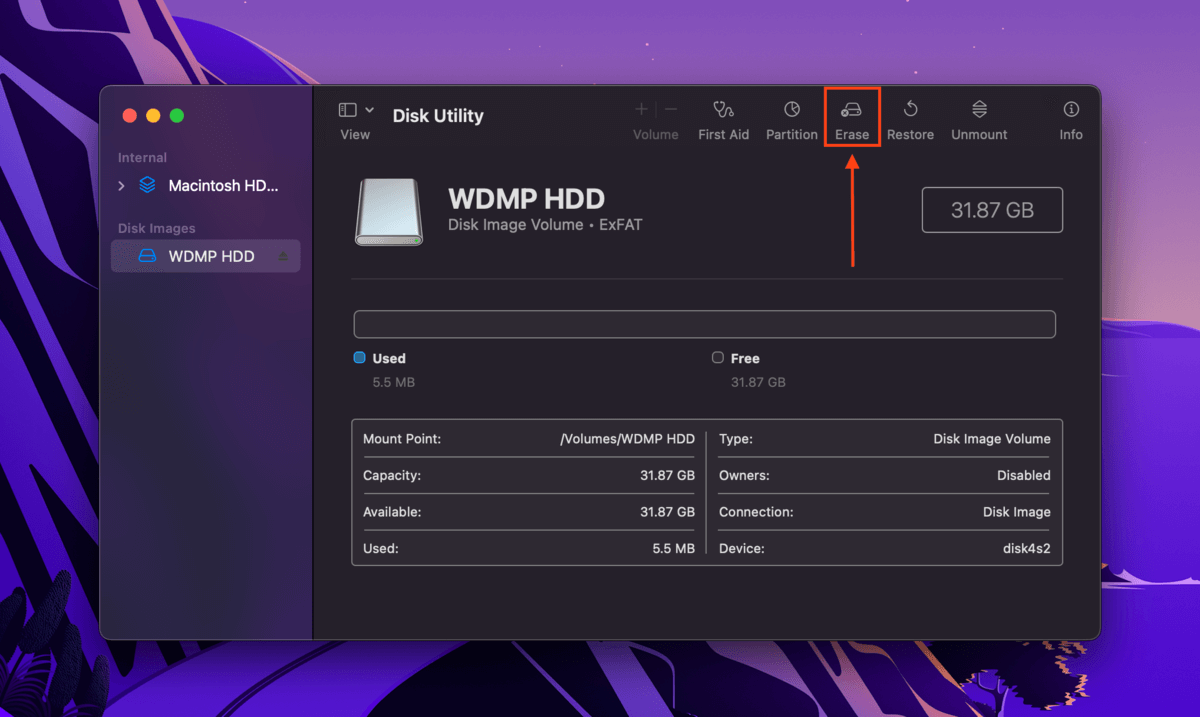Click the /Volumes/WDMP HDD mount path
This screenshot has width=1200, height=717.
pos(627,439)
